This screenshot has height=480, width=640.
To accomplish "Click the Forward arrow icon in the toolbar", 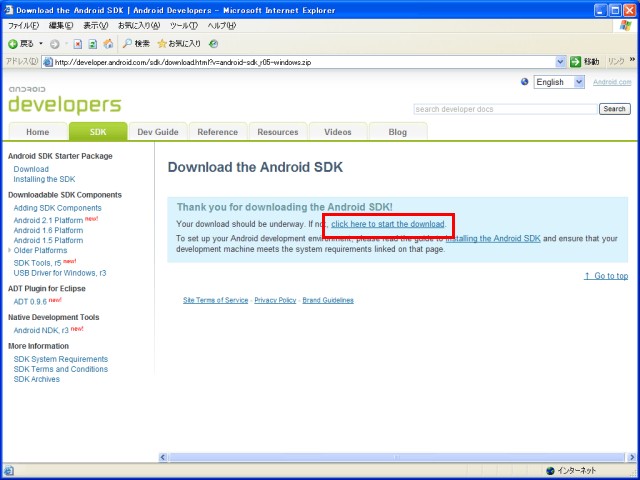I will pos(55,44).
